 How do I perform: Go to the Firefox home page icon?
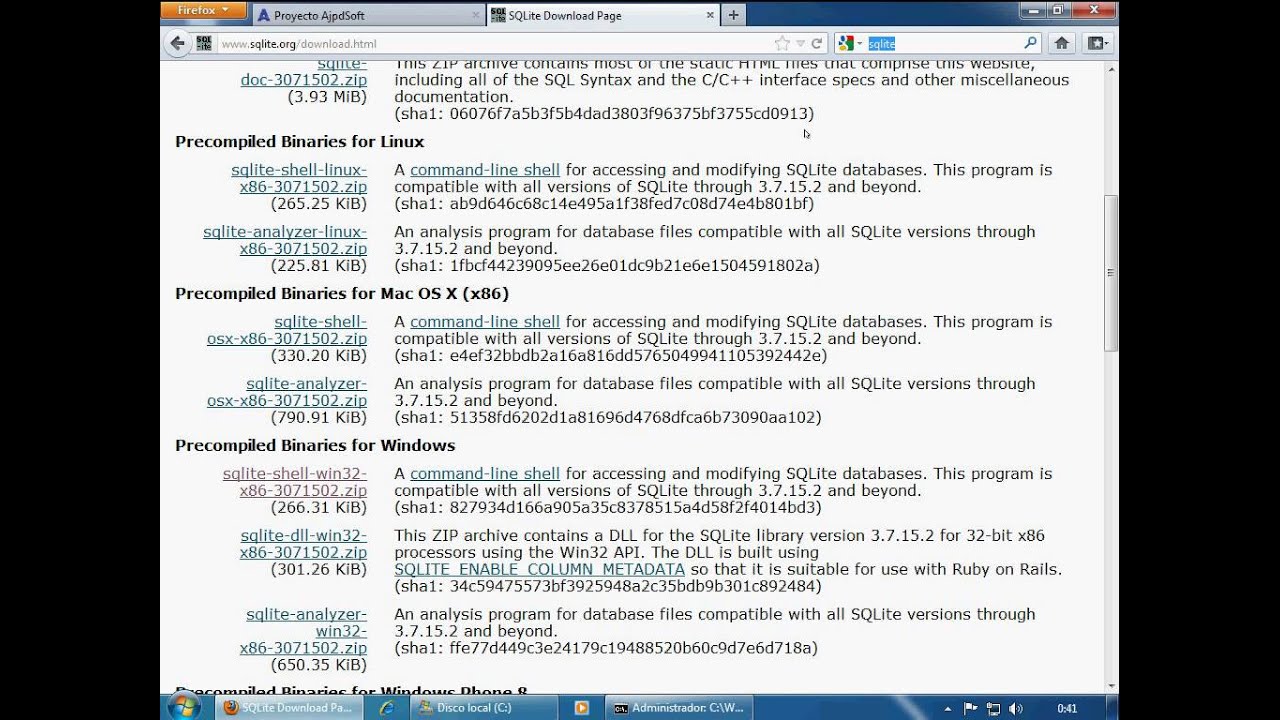point(1062,43)
